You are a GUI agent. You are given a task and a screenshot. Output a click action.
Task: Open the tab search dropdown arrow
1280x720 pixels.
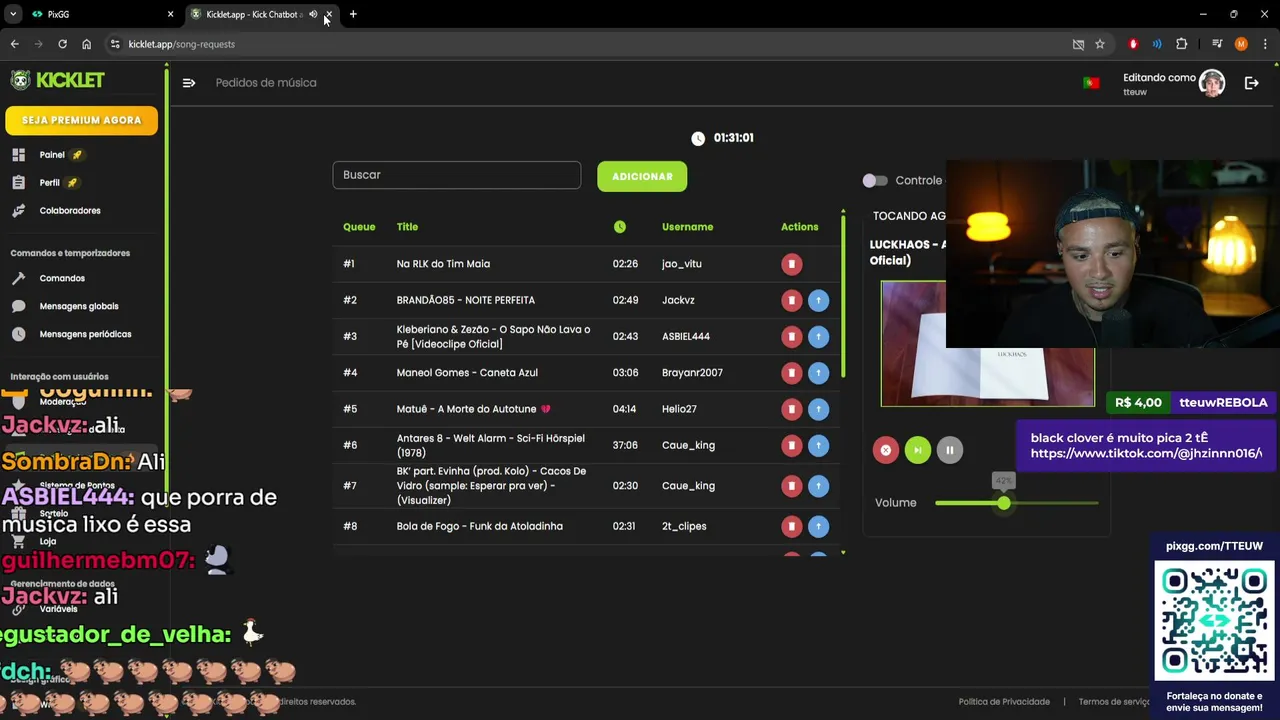click(x=13, y=14)
